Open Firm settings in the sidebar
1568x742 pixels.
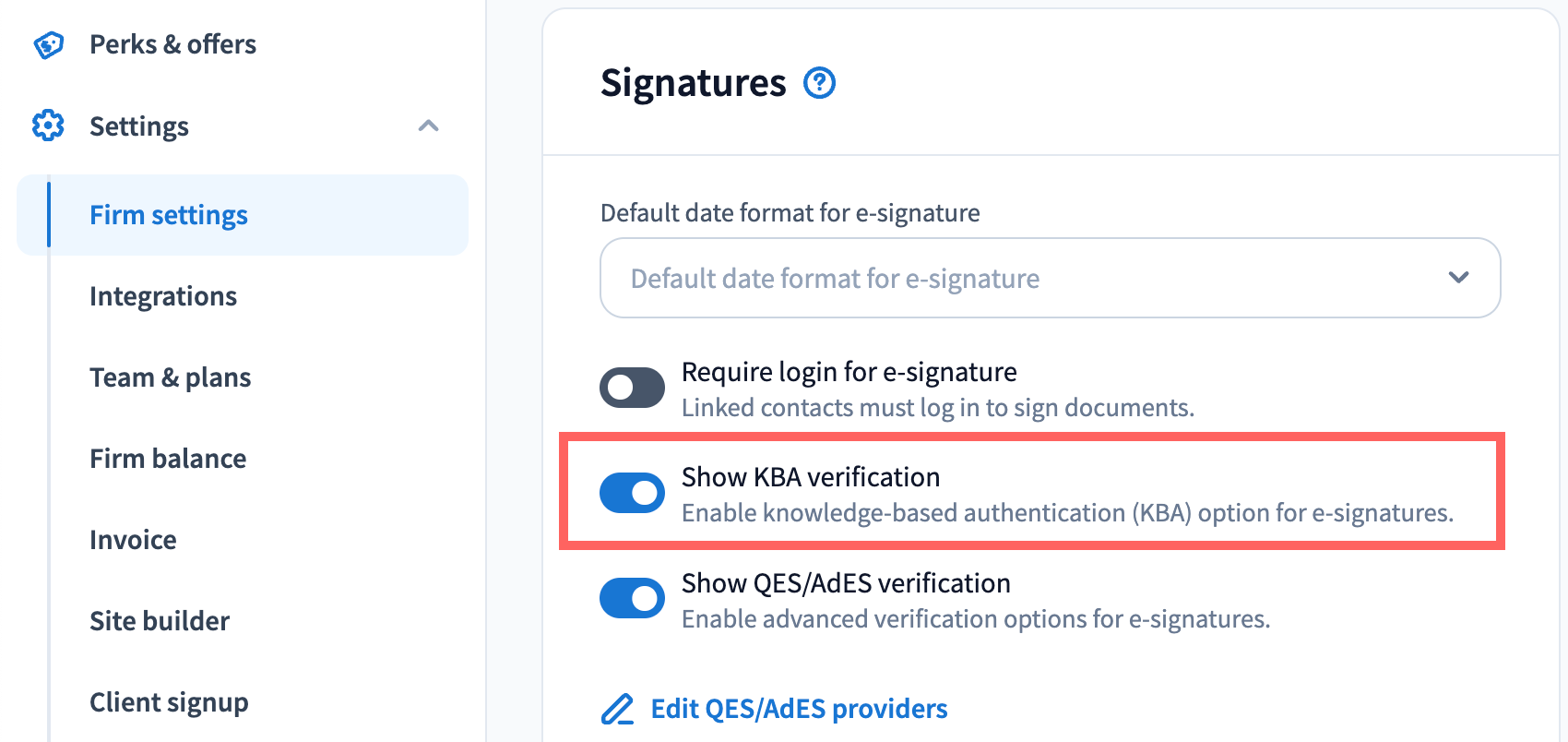169,215
